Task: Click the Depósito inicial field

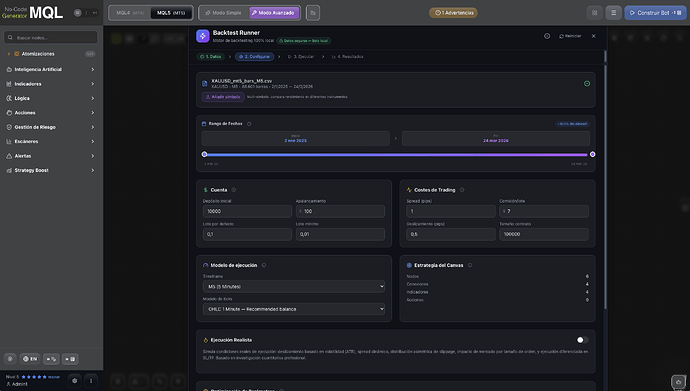Action: point(247,211)
